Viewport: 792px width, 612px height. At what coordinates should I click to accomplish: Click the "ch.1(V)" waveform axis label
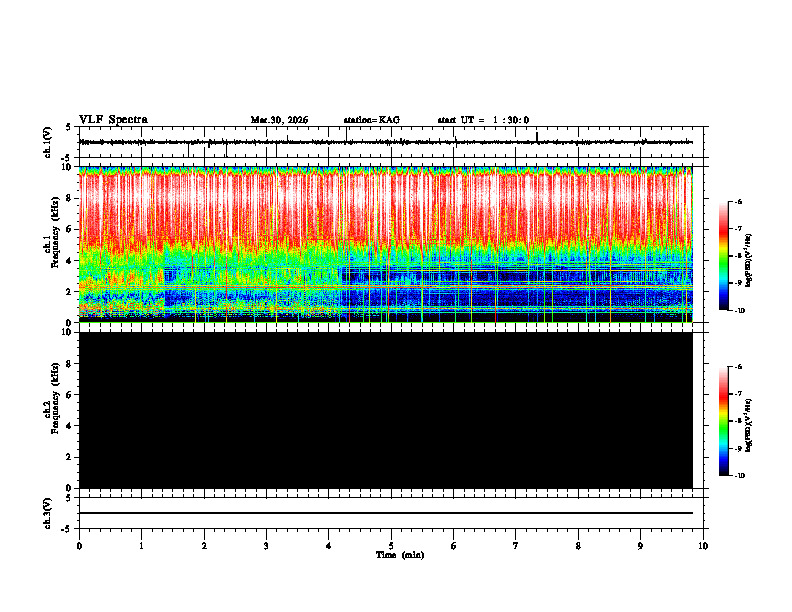(x=48, y=142)
